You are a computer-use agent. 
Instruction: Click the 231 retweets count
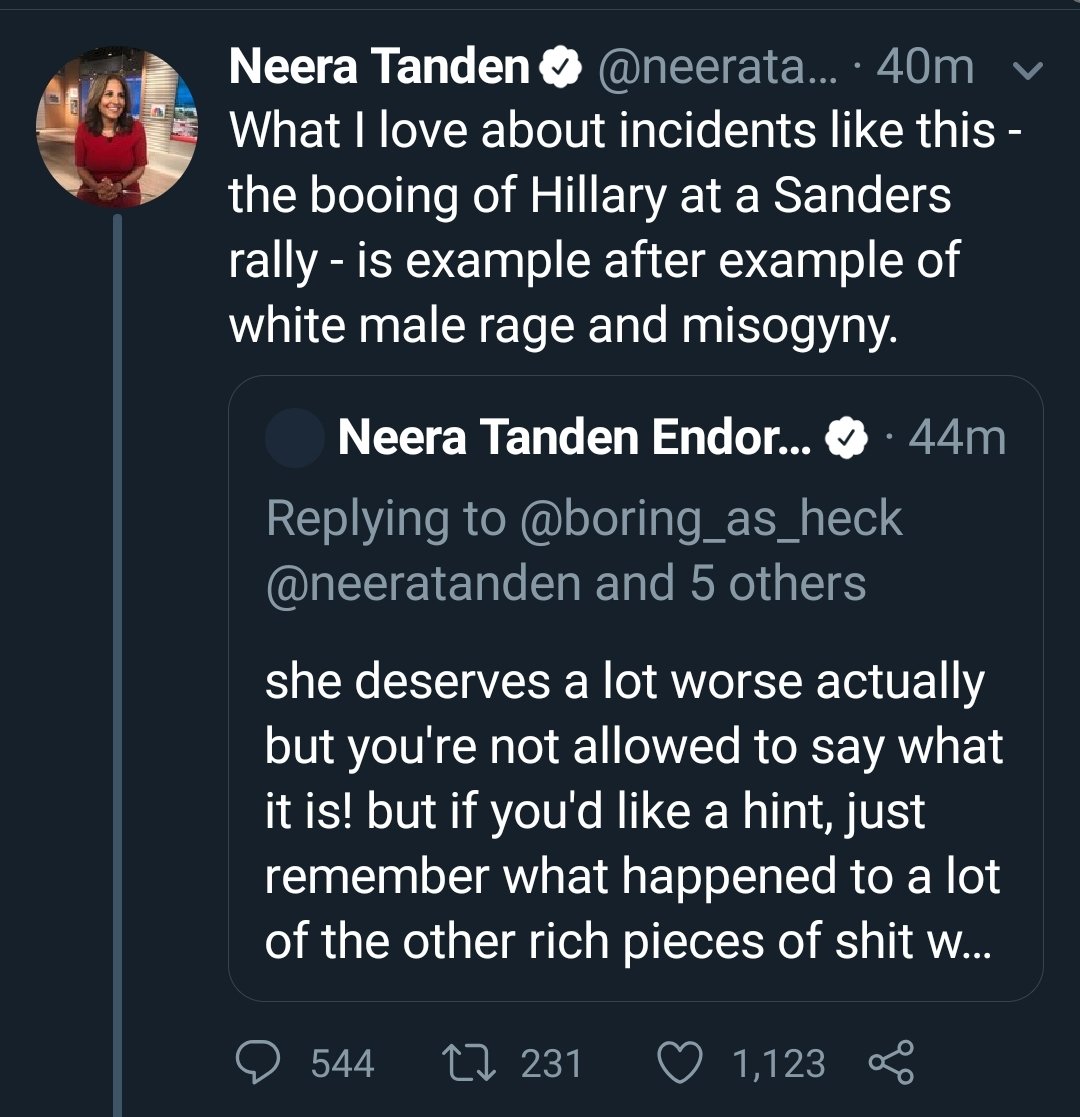coord(551,1063)
